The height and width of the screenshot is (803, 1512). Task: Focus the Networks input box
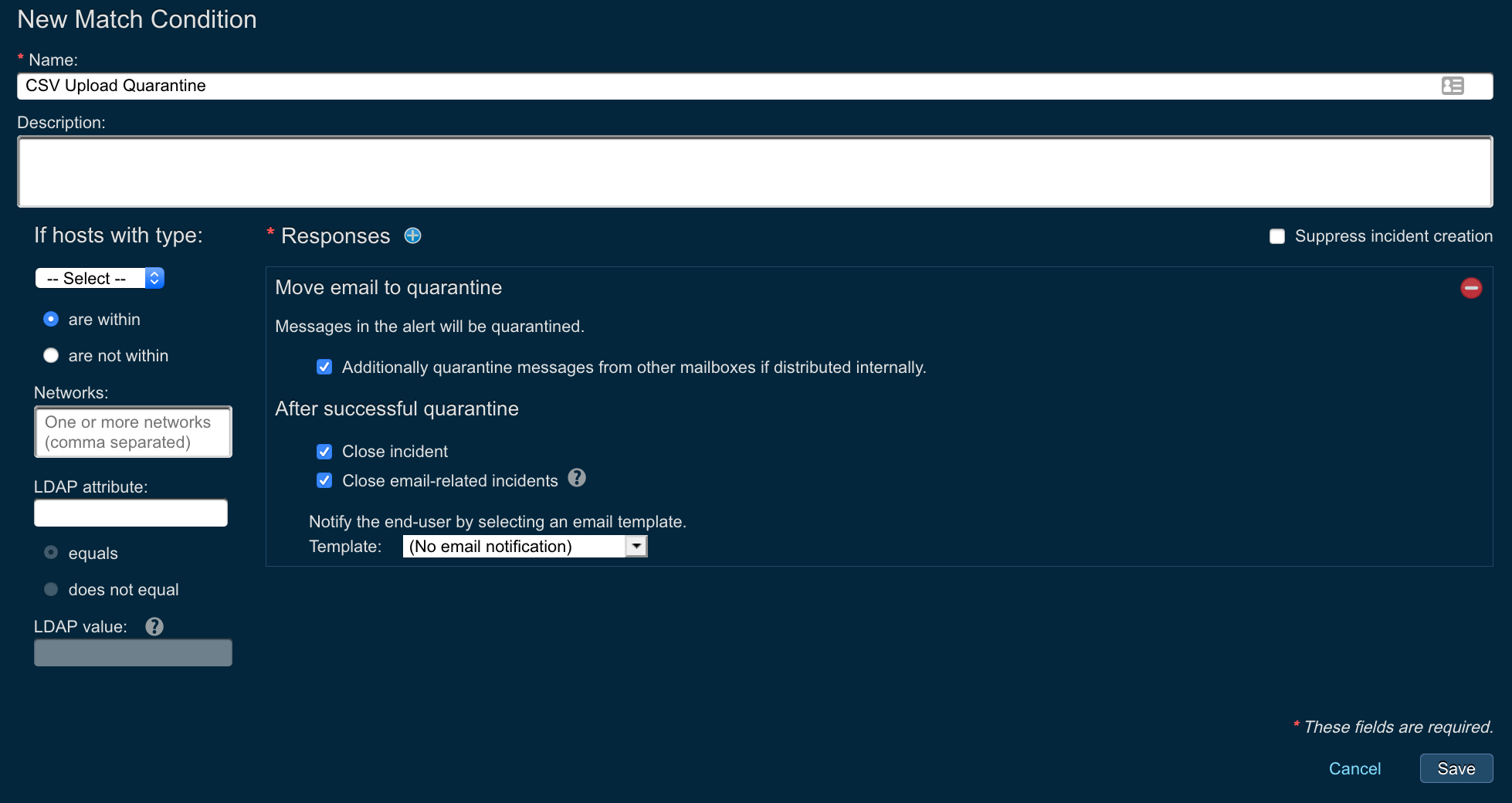133,432
